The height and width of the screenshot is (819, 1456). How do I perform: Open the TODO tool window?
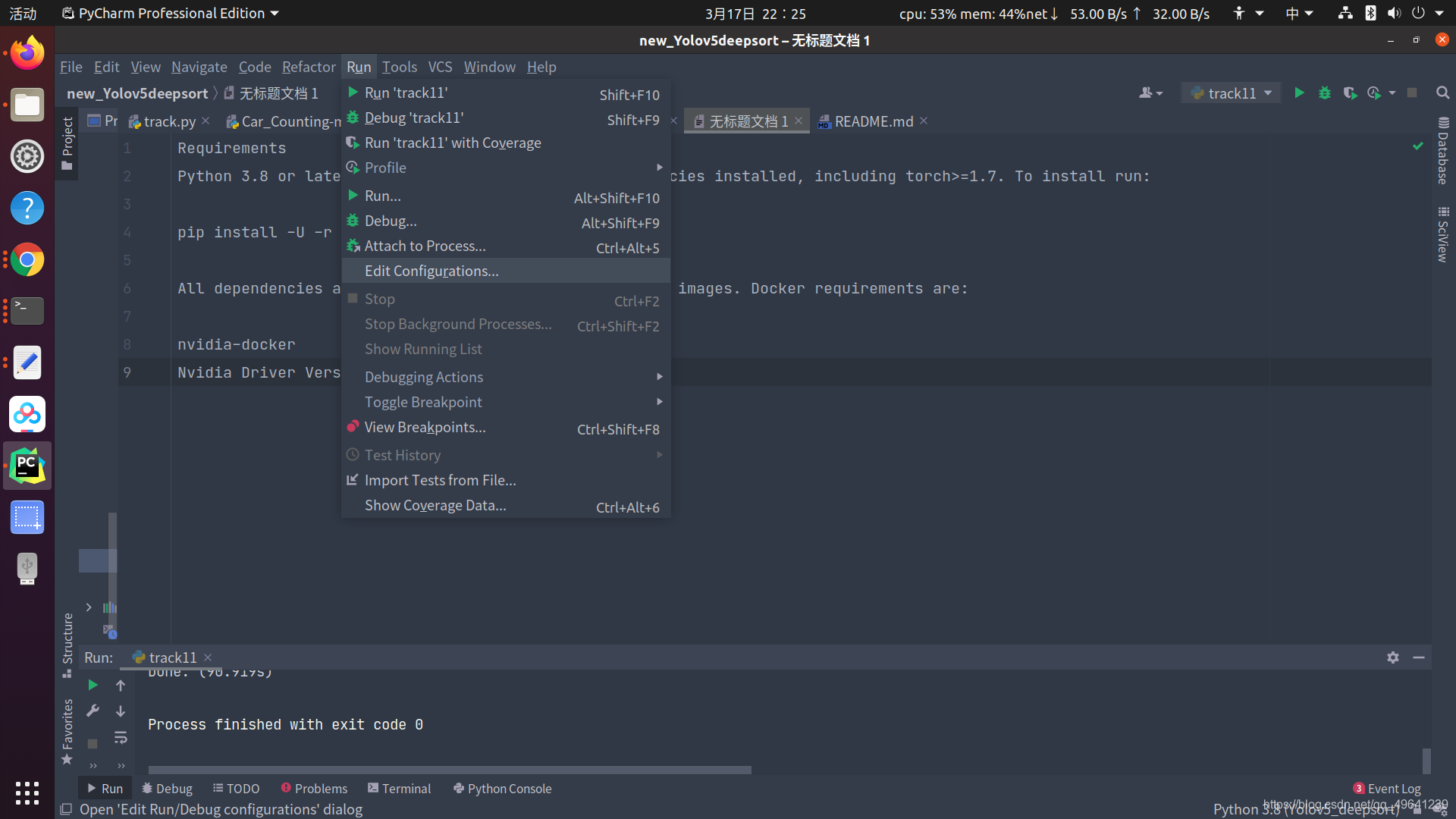pos(237,789)
